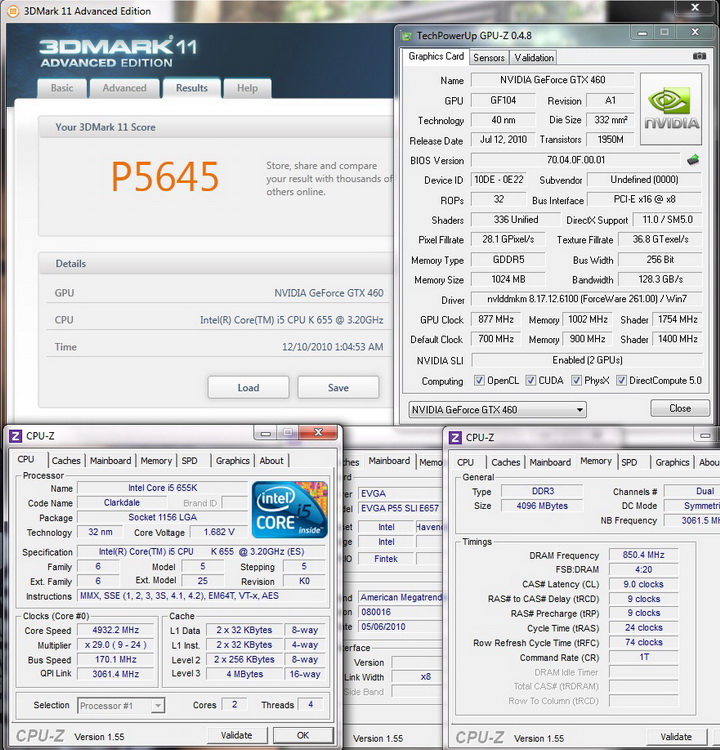Minimize the GPU-Z window
720x750 pixels.
642,33
